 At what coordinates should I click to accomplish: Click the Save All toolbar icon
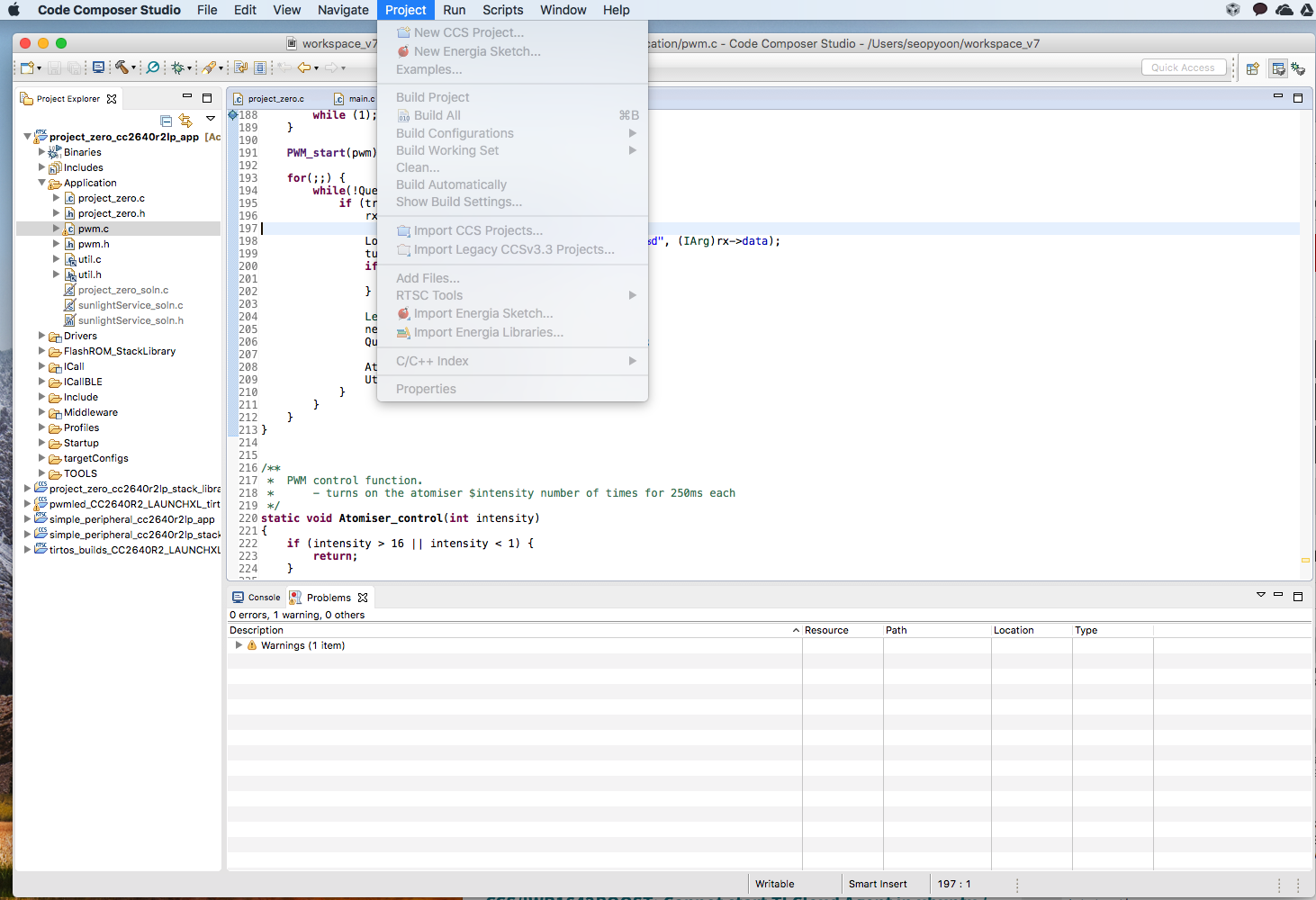click(74, 67)
